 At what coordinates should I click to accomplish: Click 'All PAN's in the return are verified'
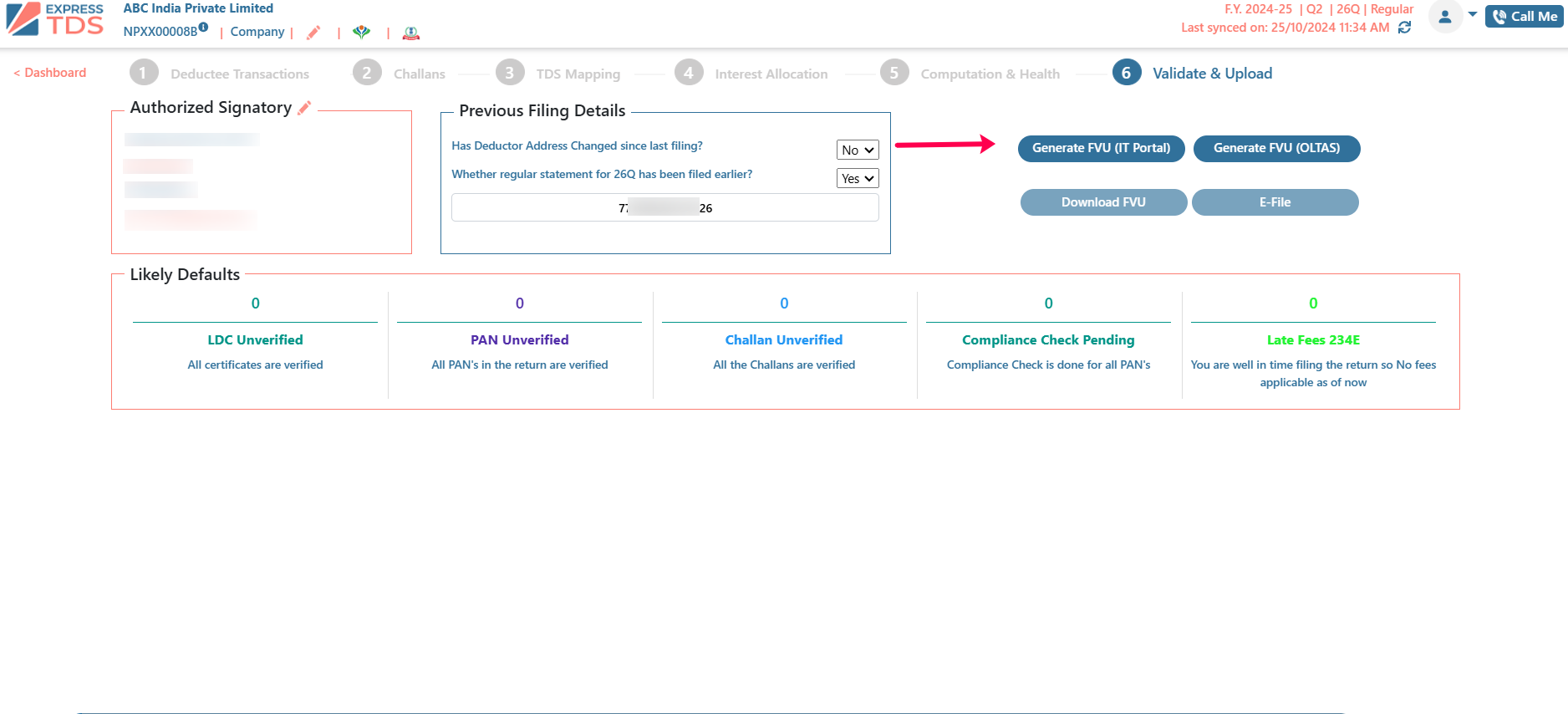coord(519,365)
